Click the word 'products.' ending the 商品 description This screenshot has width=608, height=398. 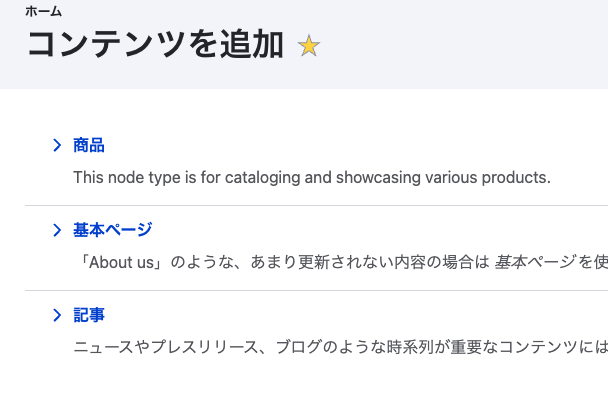516,178
